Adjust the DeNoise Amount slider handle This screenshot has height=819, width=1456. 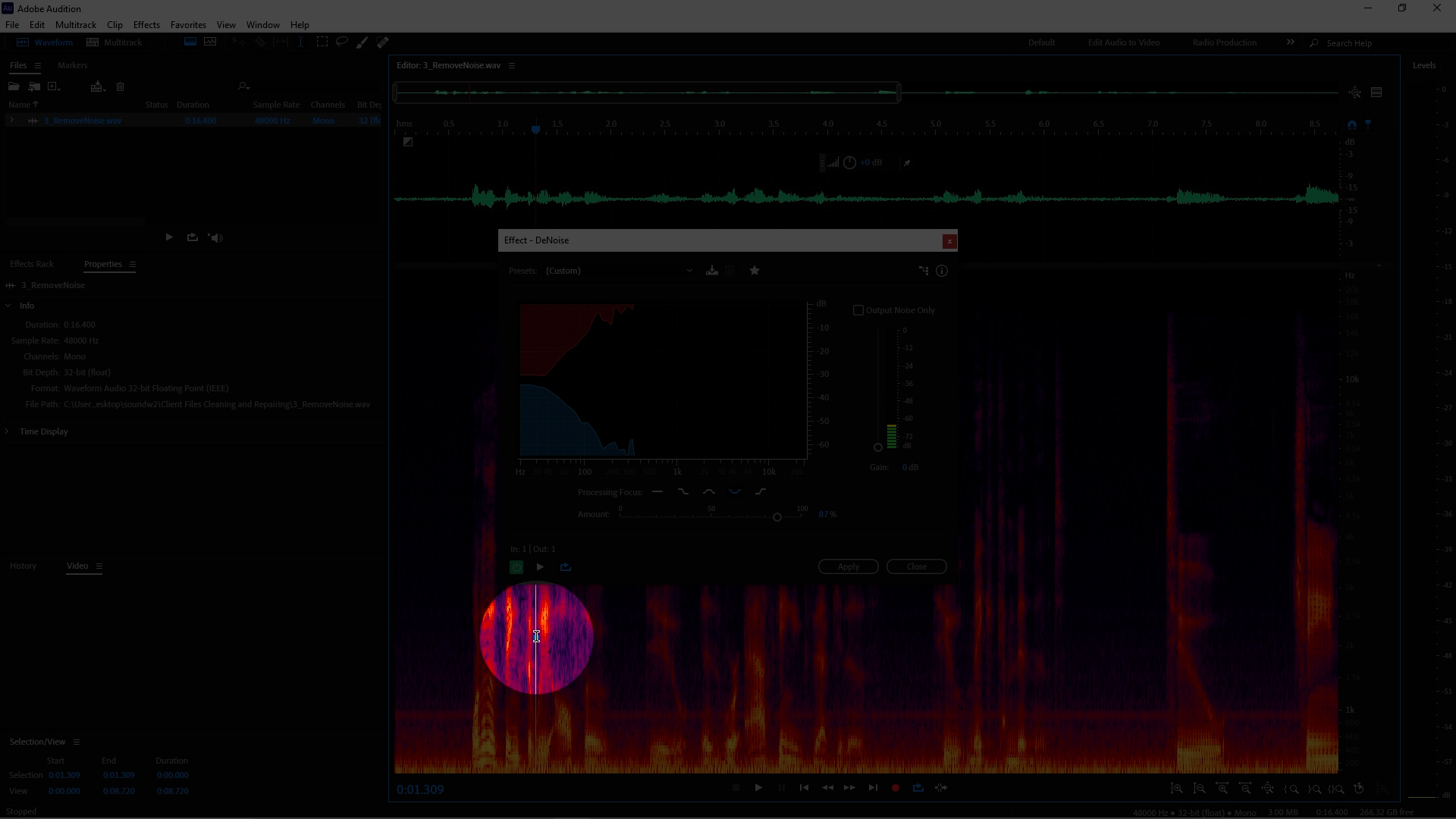[x=777, y=517]
